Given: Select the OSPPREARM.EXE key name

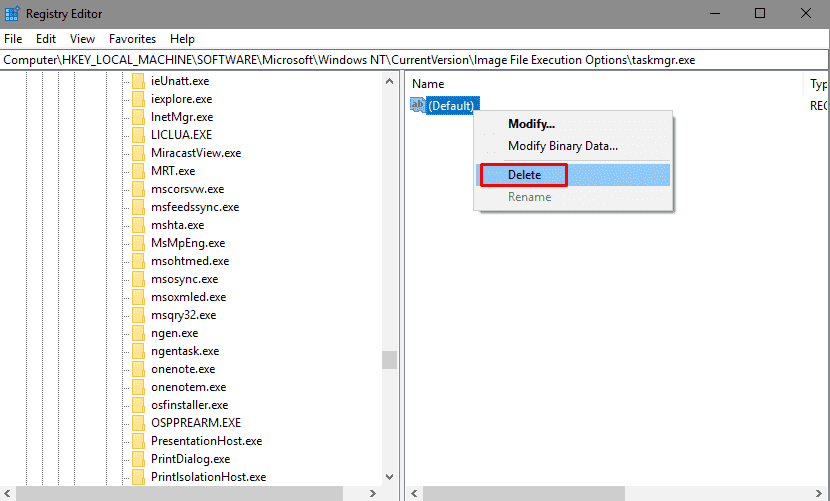Looking at the screenshot, I should [x=196, y=423].
